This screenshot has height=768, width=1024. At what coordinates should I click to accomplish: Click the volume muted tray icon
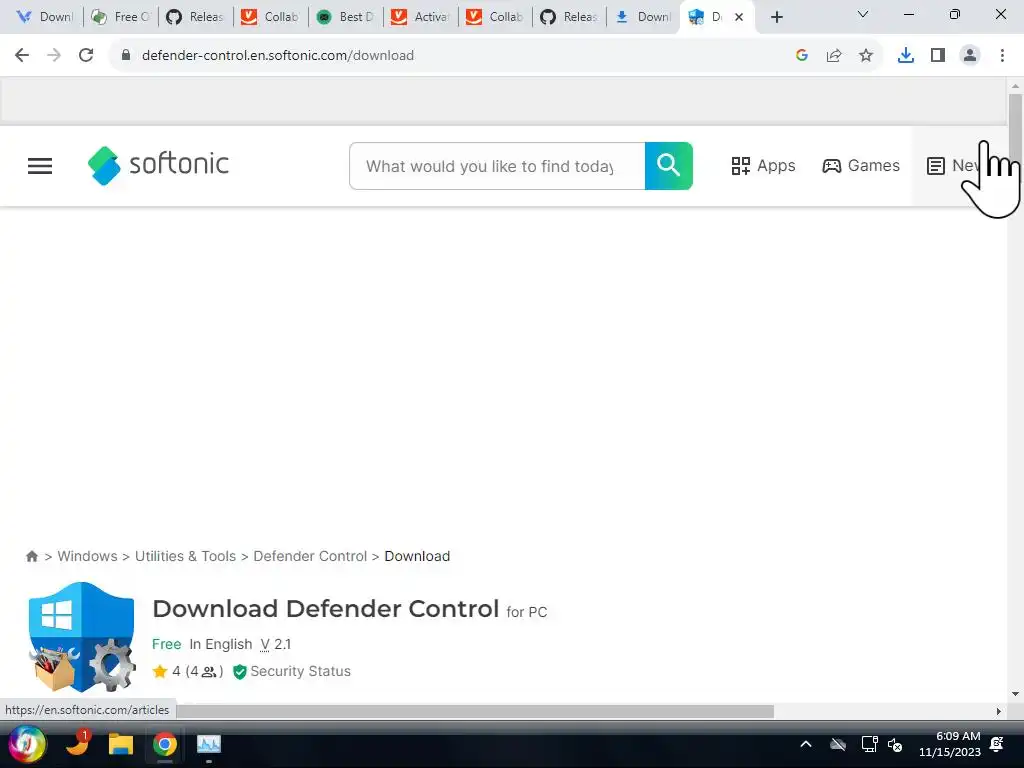coord(895,744)
